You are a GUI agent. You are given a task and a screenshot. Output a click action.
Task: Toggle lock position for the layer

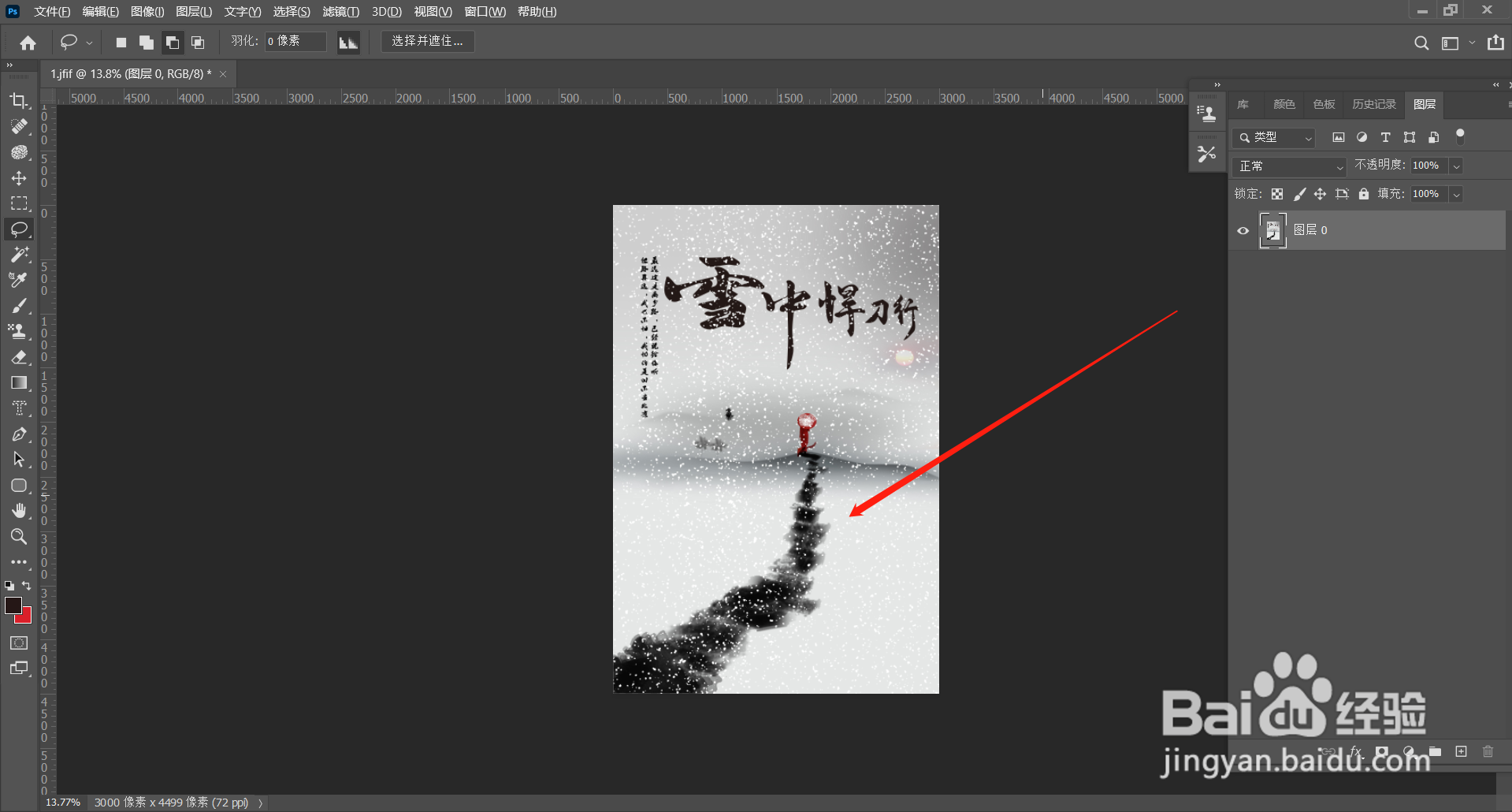click(x=1321, y=194)
